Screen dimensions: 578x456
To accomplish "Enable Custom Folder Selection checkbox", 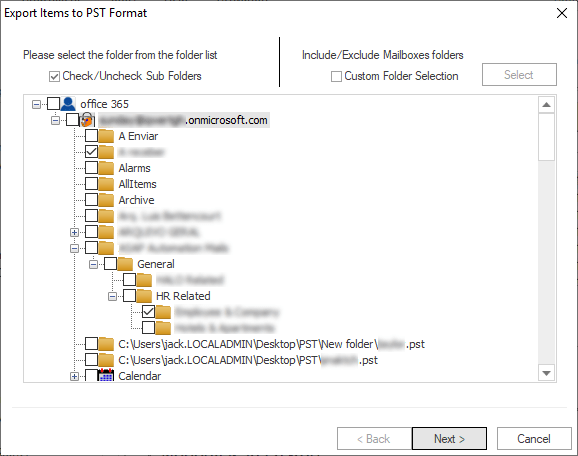I will coord(336,76).
